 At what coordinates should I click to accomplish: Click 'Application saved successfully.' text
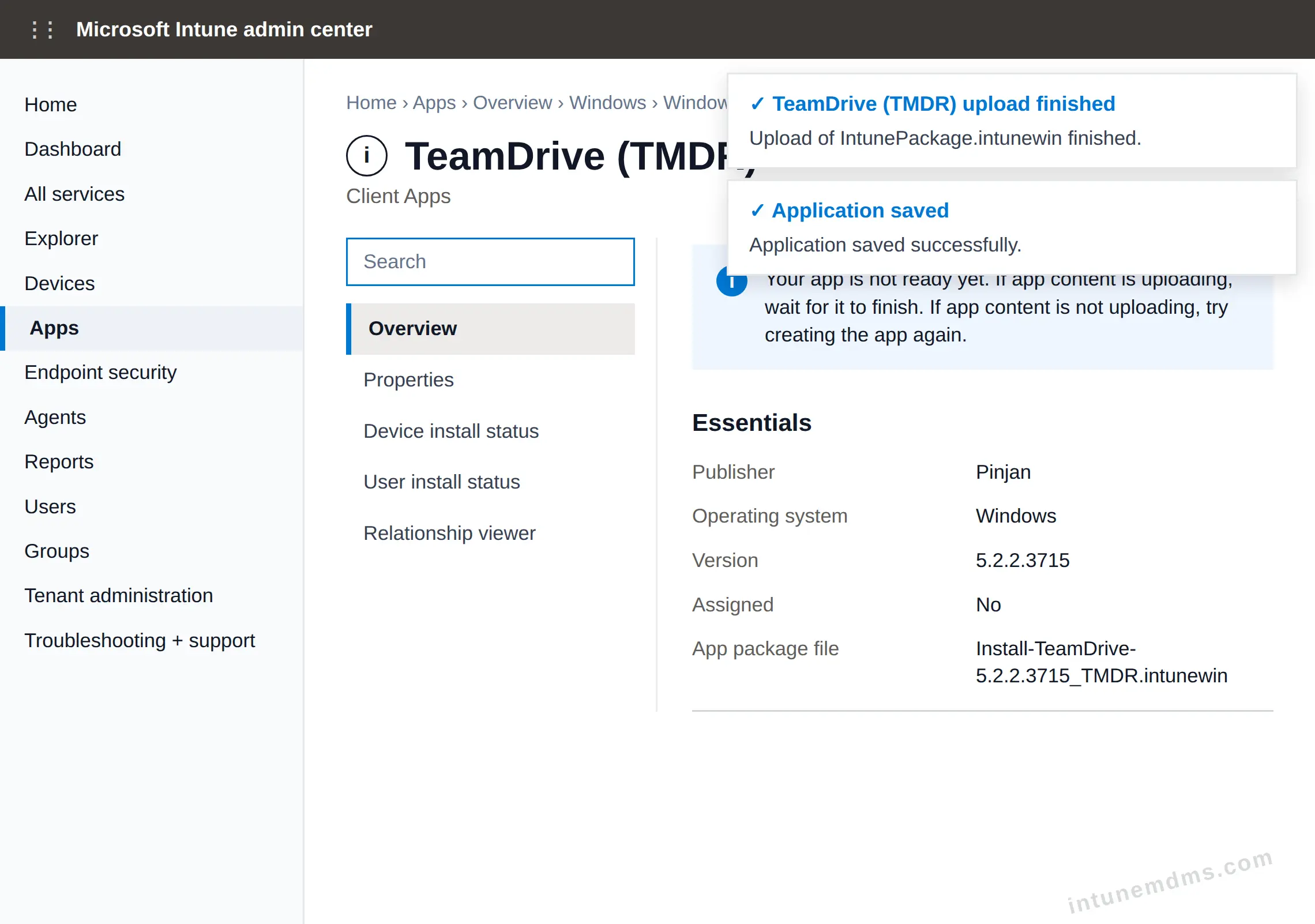point(885,245)
